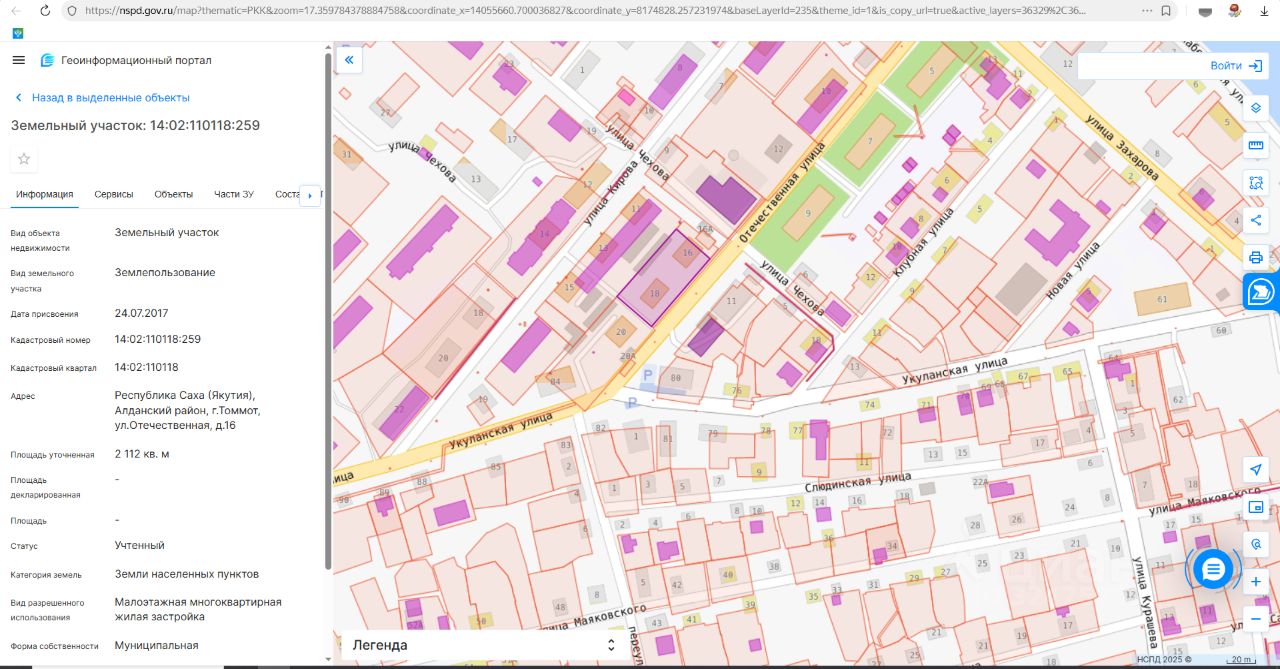This screenshot has width=1280, height=669.
Task: Open the map layers panel
Action: pos(1256,108)
